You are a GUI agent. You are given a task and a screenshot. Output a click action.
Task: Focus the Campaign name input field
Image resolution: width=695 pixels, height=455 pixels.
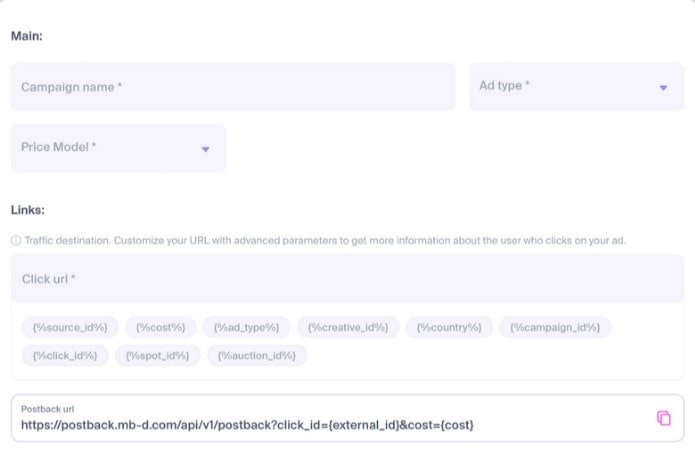coord(233,87)
